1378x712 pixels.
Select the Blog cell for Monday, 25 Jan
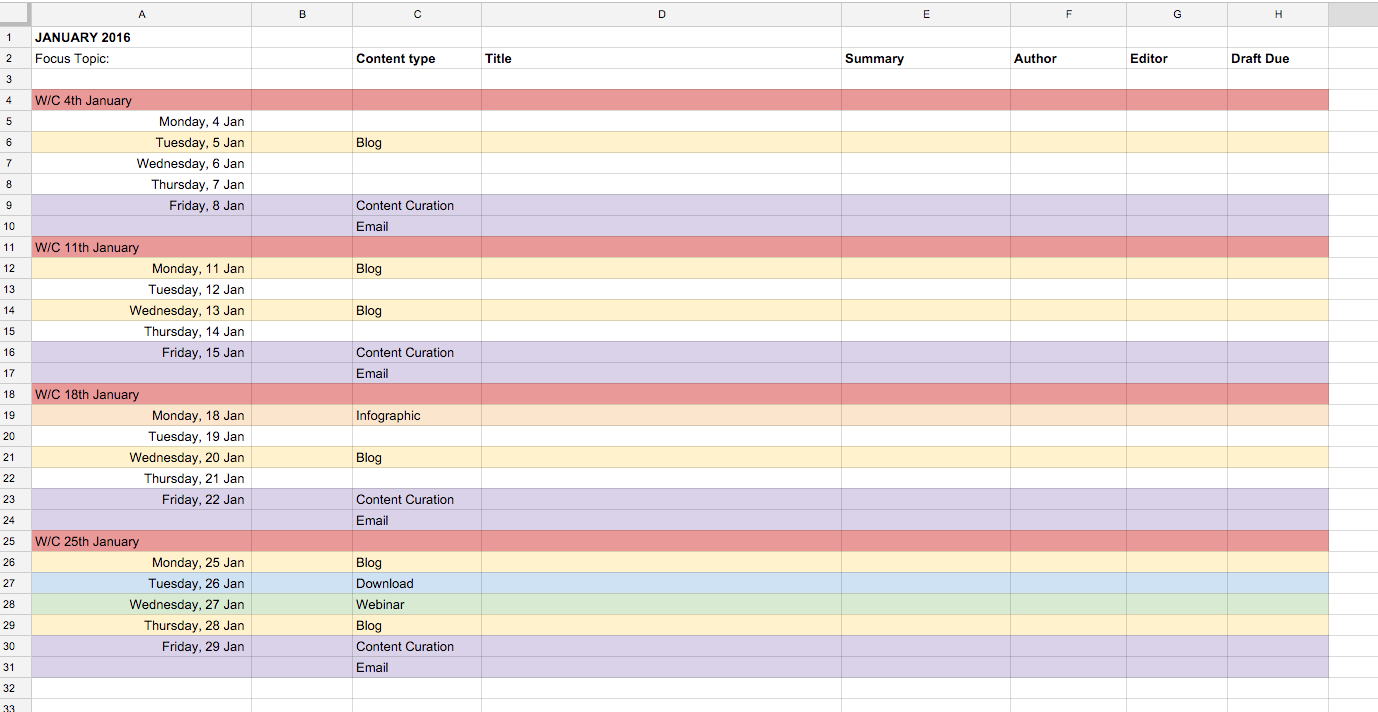click(416, 563)
